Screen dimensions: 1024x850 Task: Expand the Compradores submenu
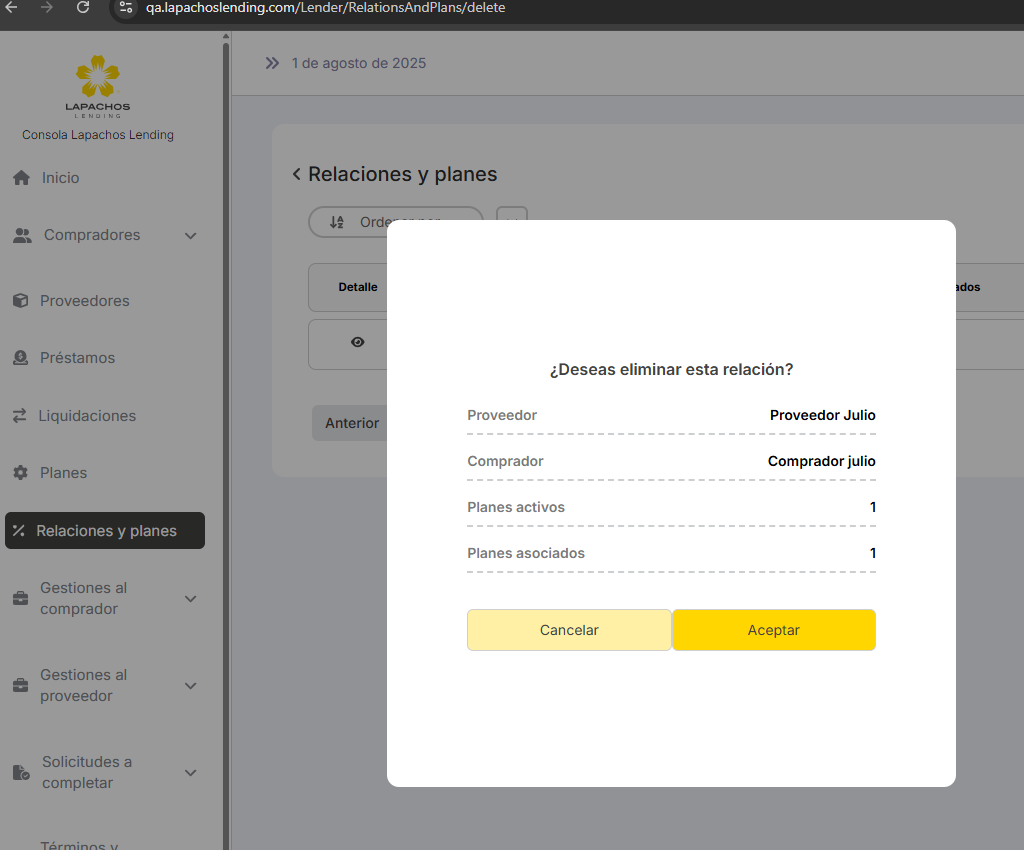pos(191,236)
